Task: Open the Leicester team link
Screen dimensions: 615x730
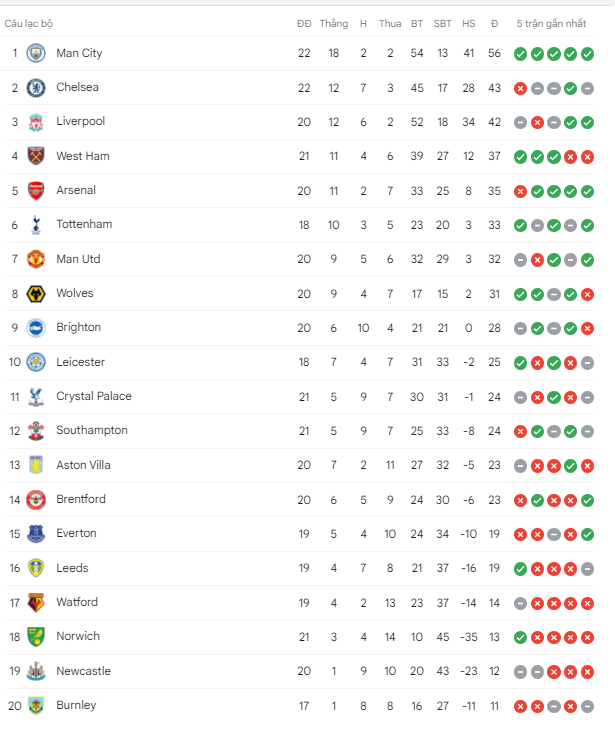Action: (x=81, y=362)
